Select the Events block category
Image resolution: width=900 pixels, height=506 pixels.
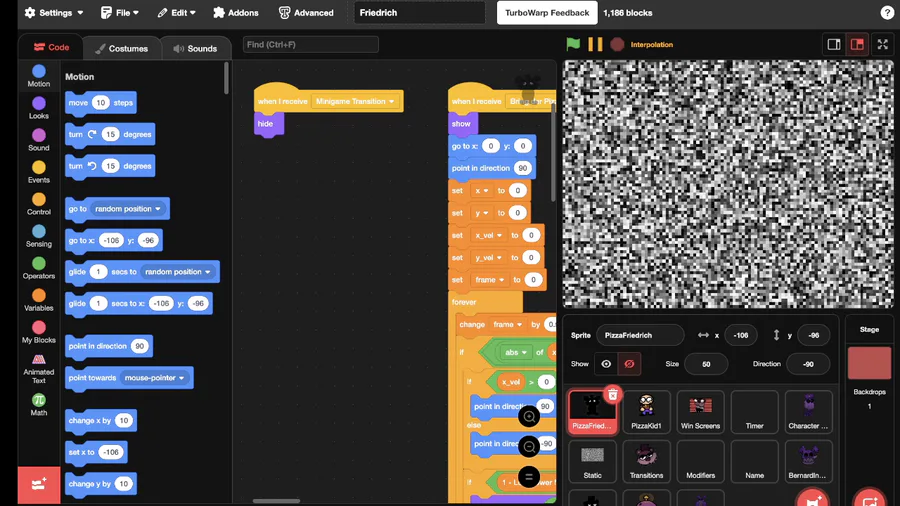tap(38, 172)
